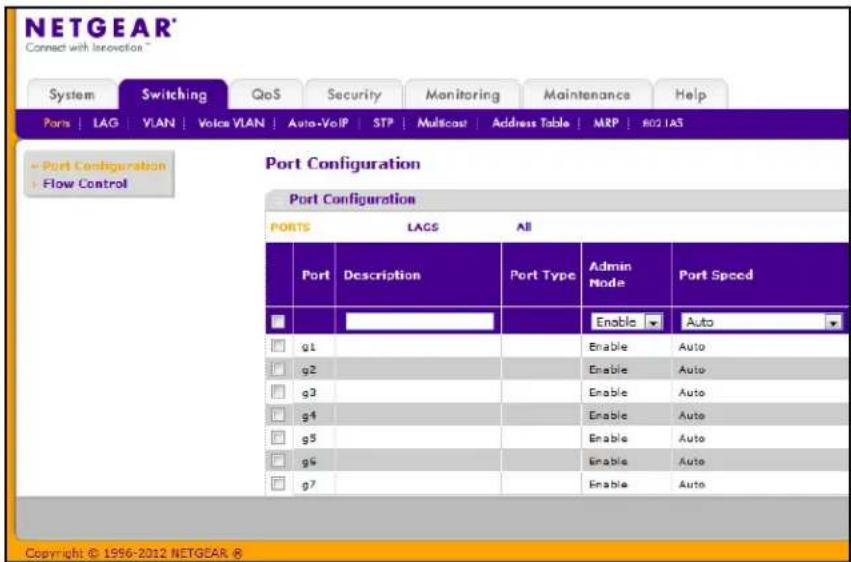Expand the Admin Mode Enable dropdown
The height and width of the screenshot is (562, 851).
click(x=626, y=322)
